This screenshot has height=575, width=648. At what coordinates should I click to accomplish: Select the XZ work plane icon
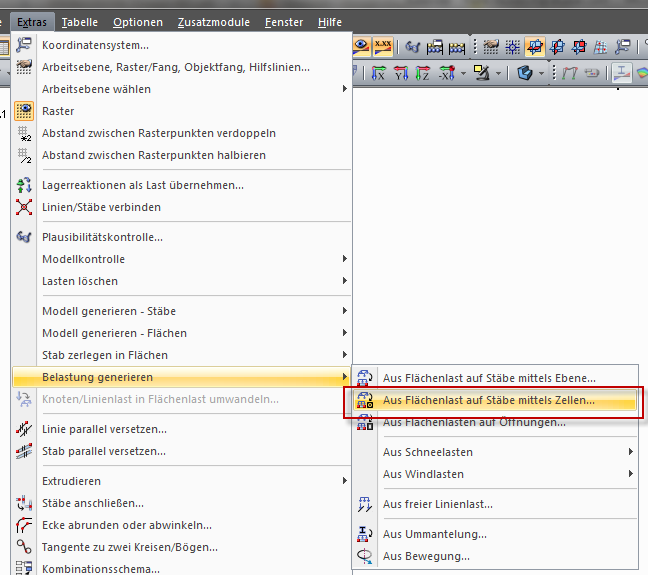pyautogui.click(x=579, y=47)
